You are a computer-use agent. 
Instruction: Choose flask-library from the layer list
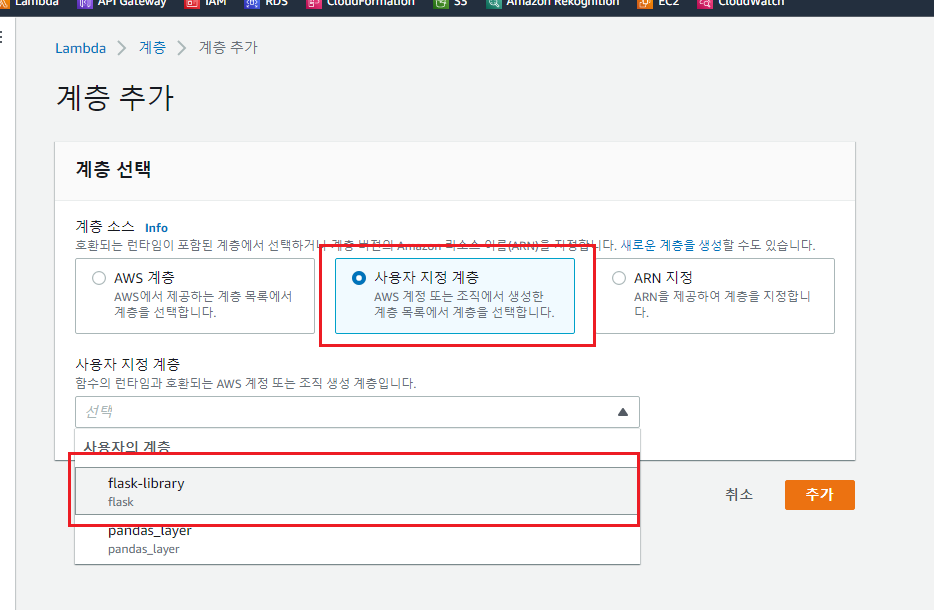tap(356, 491)
